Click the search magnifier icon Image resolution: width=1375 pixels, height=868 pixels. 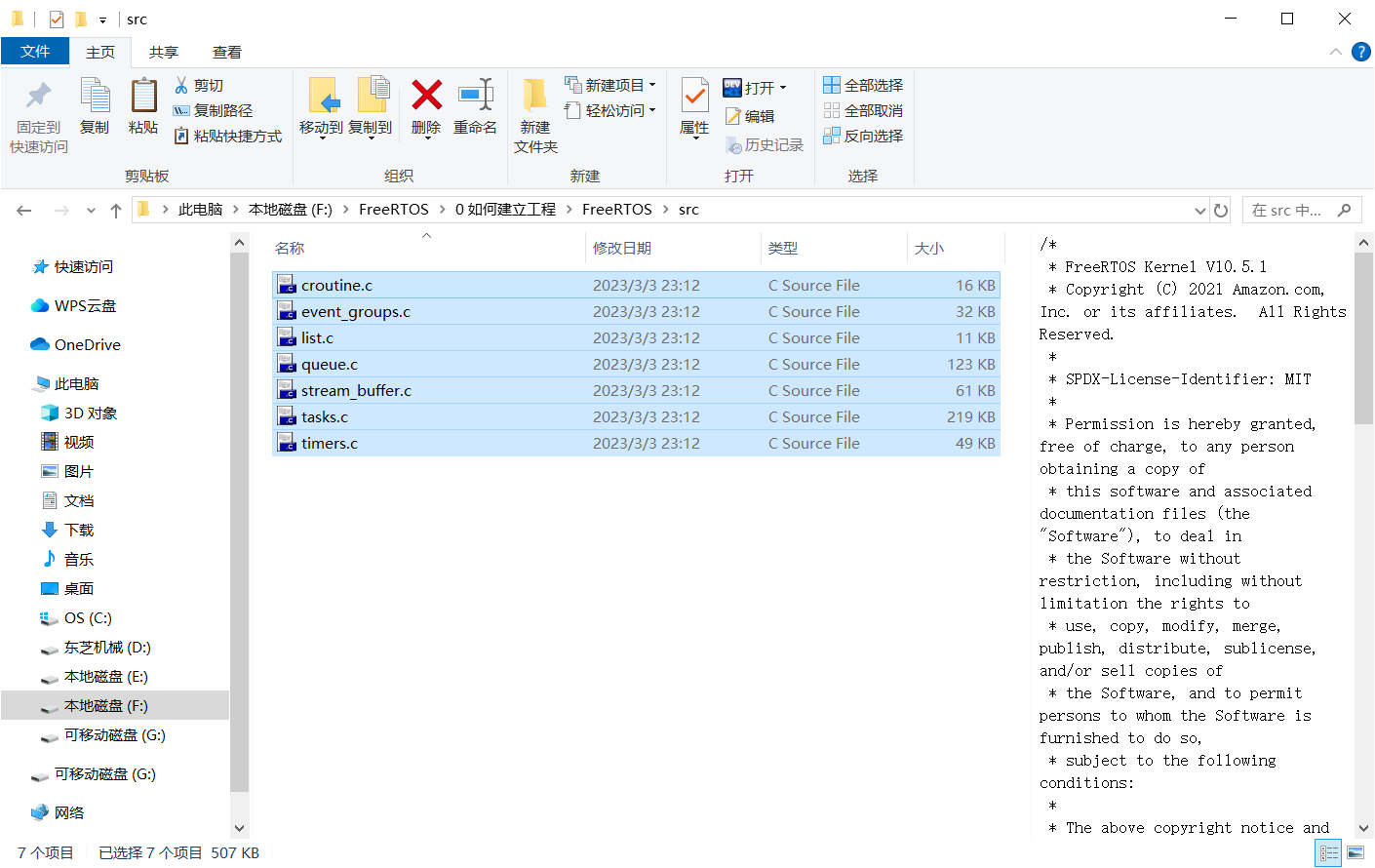coord(1345,210)
